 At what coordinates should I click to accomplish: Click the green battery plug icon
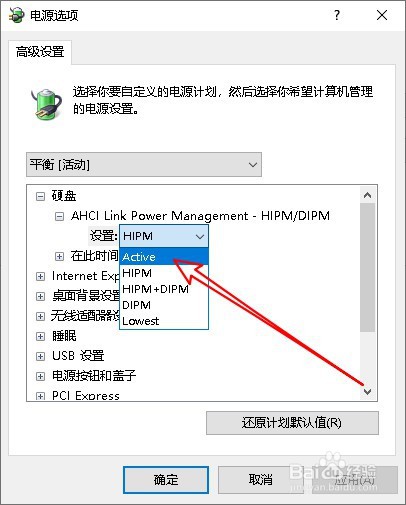point(46,104)
